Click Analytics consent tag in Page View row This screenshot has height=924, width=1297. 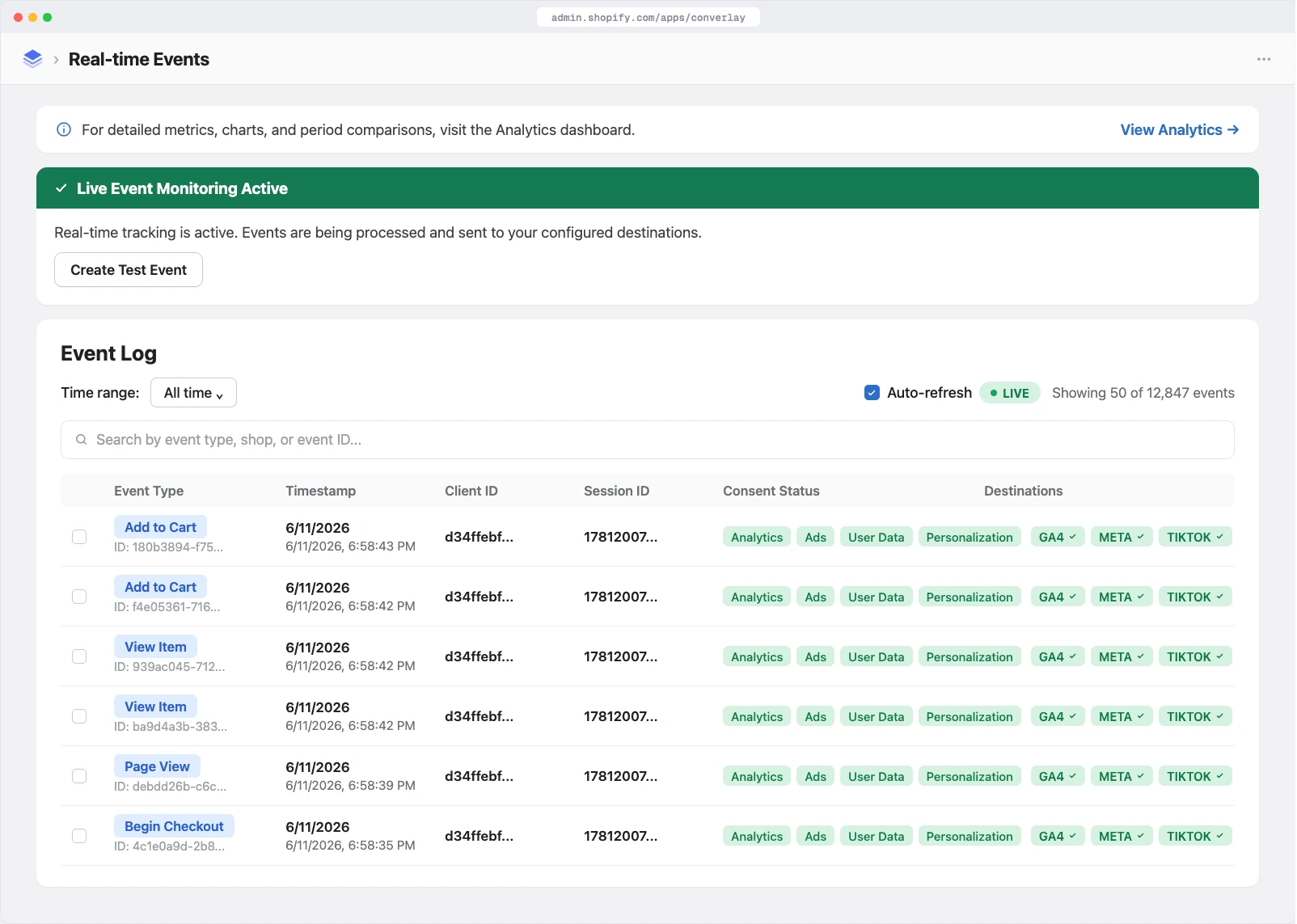757,776
